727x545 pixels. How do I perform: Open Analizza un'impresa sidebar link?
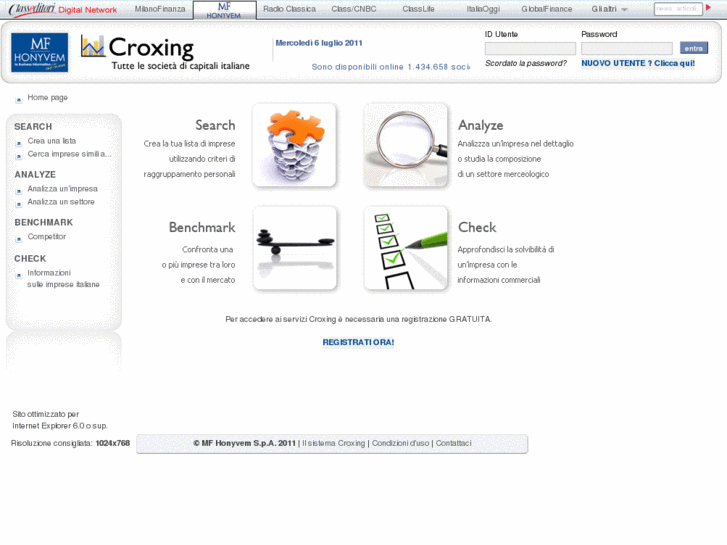pyautogui.click(x=63, y=189)
